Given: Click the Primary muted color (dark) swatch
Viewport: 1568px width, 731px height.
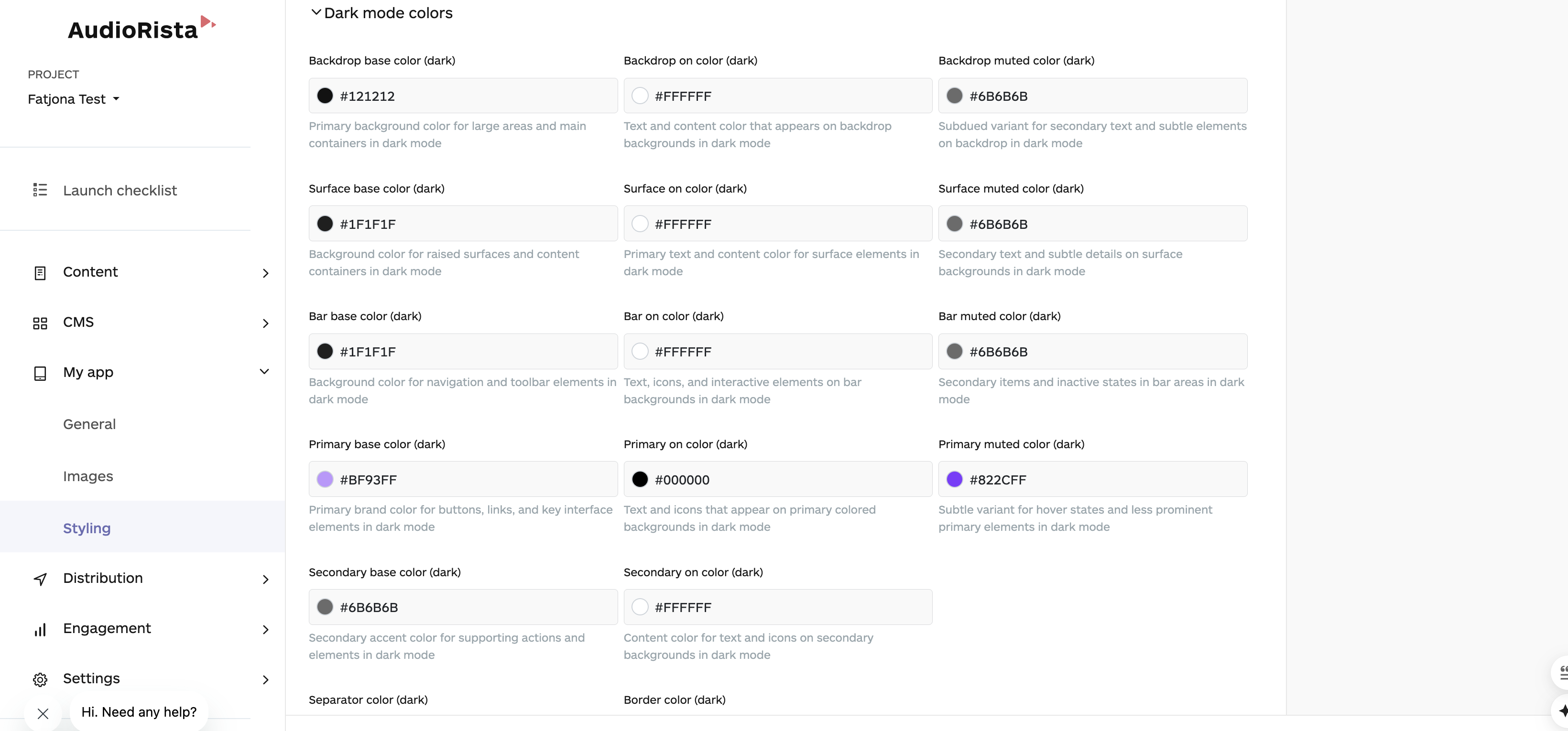Looking at the screenshot, I should (955, 479).
